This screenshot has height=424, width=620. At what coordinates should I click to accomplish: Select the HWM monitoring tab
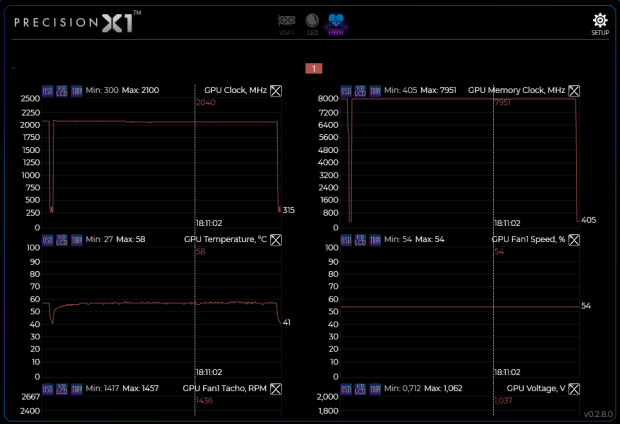336,25
